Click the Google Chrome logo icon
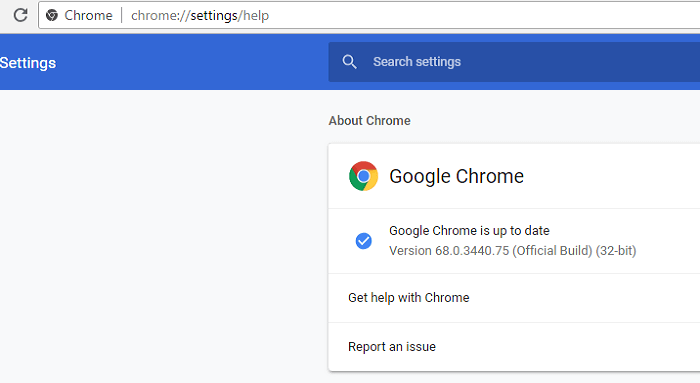This screenshot has width=700, height=383. 363,176
